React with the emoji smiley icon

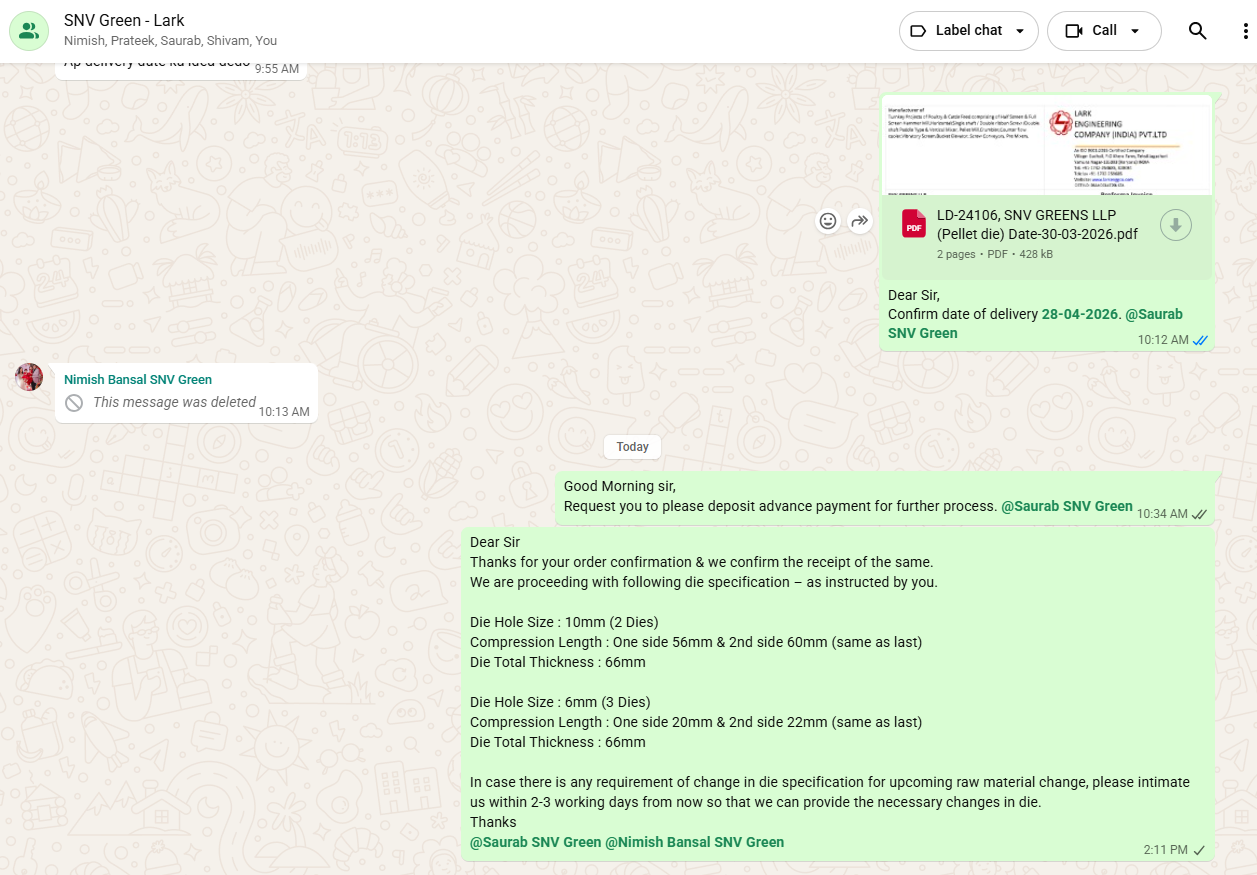tap(827, 221)
